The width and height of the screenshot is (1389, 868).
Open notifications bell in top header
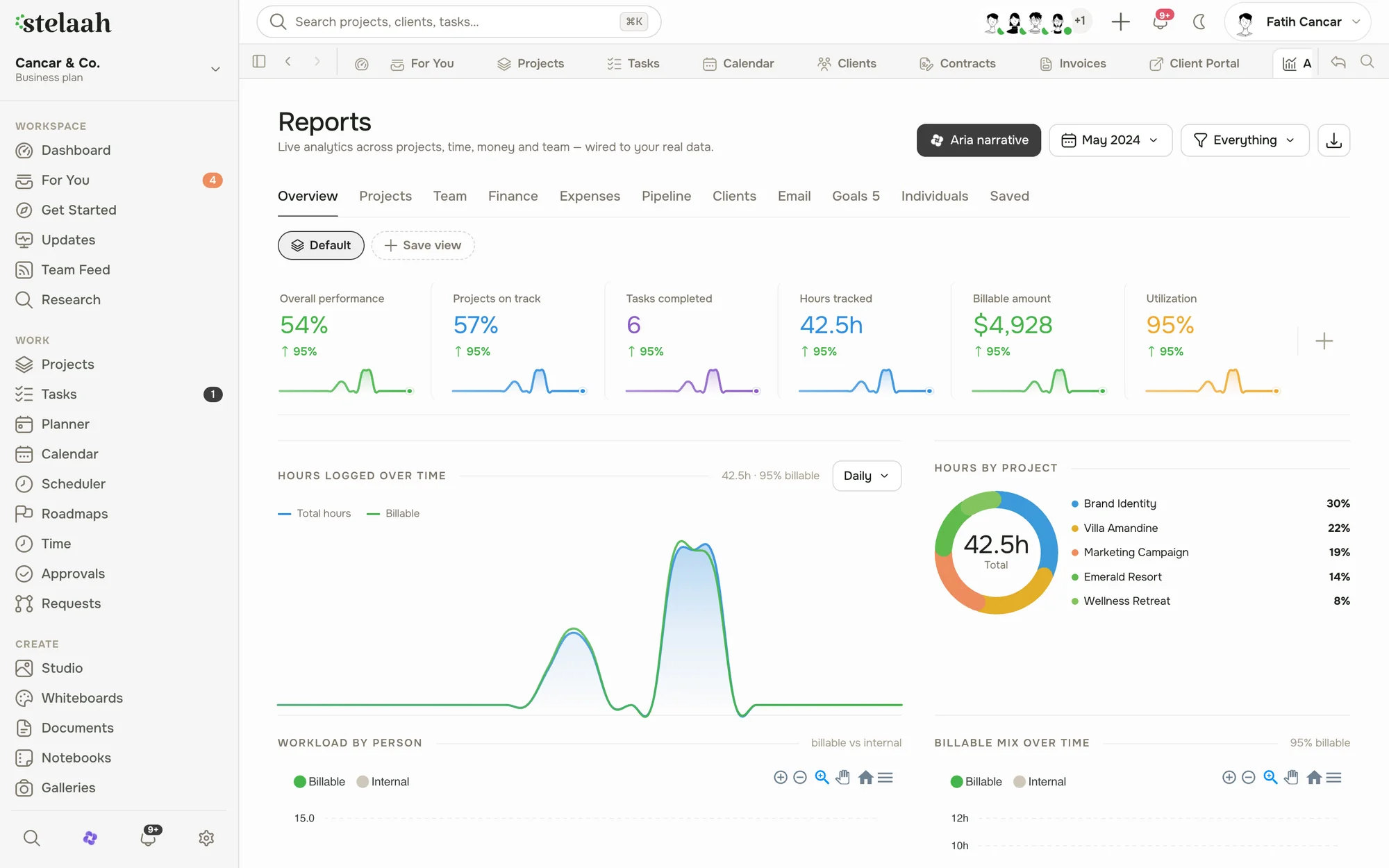coord(1160,22)
